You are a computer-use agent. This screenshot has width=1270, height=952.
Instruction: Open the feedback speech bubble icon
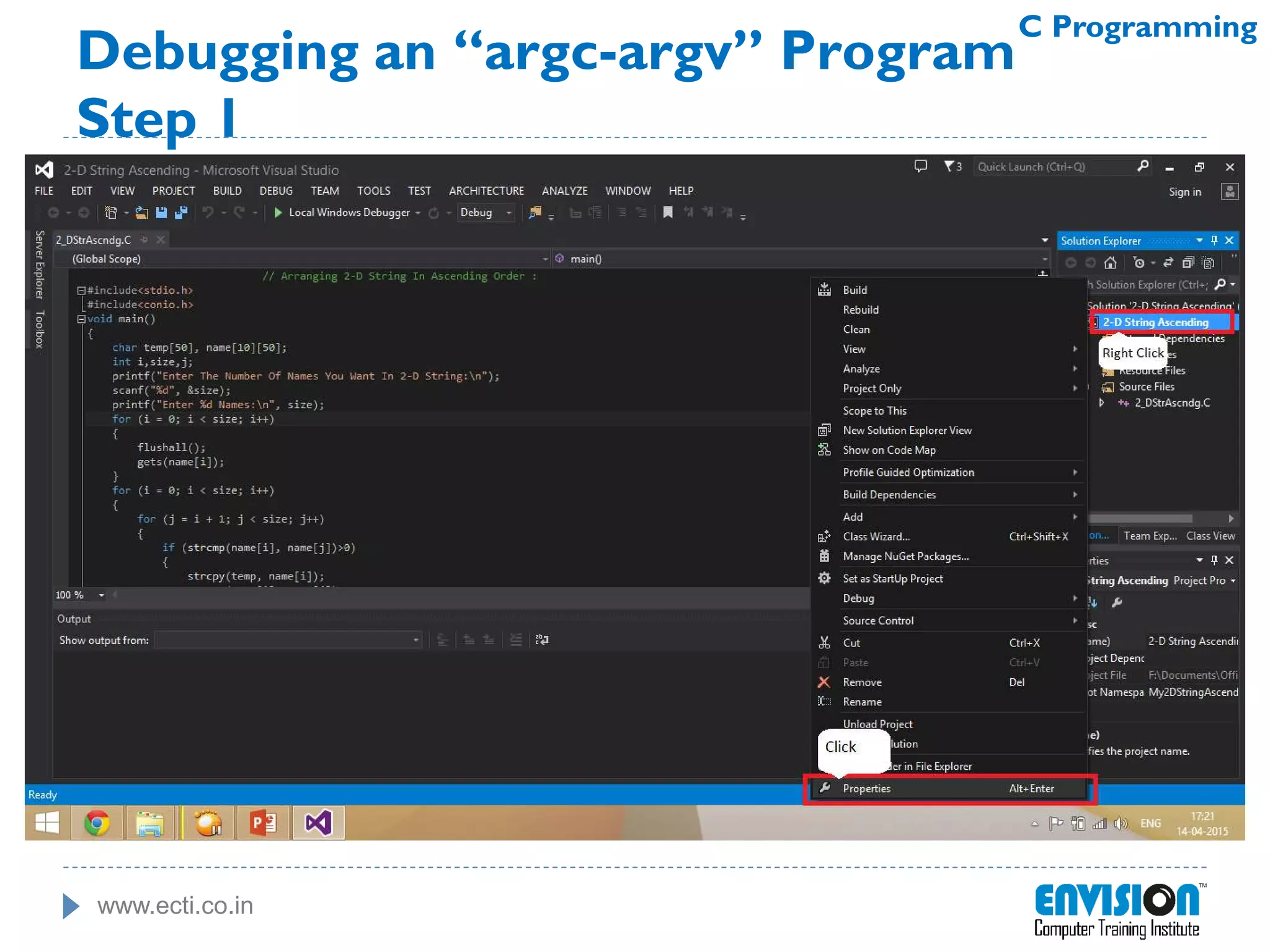pyautogui.click(x=920, y=166)
